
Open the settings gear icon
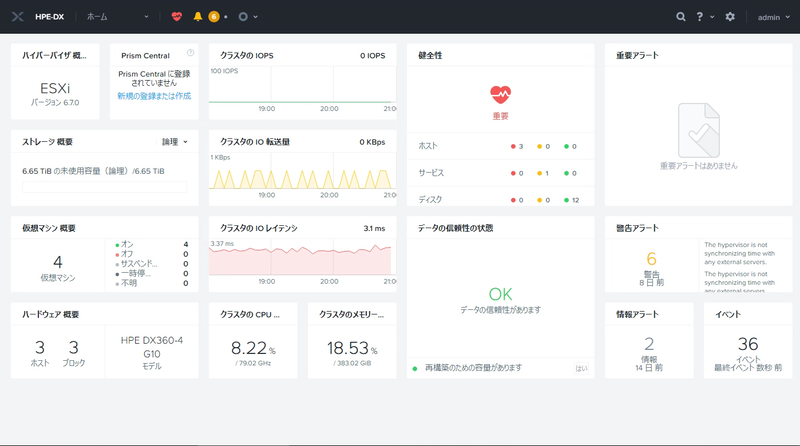click(x=730, y=17)
